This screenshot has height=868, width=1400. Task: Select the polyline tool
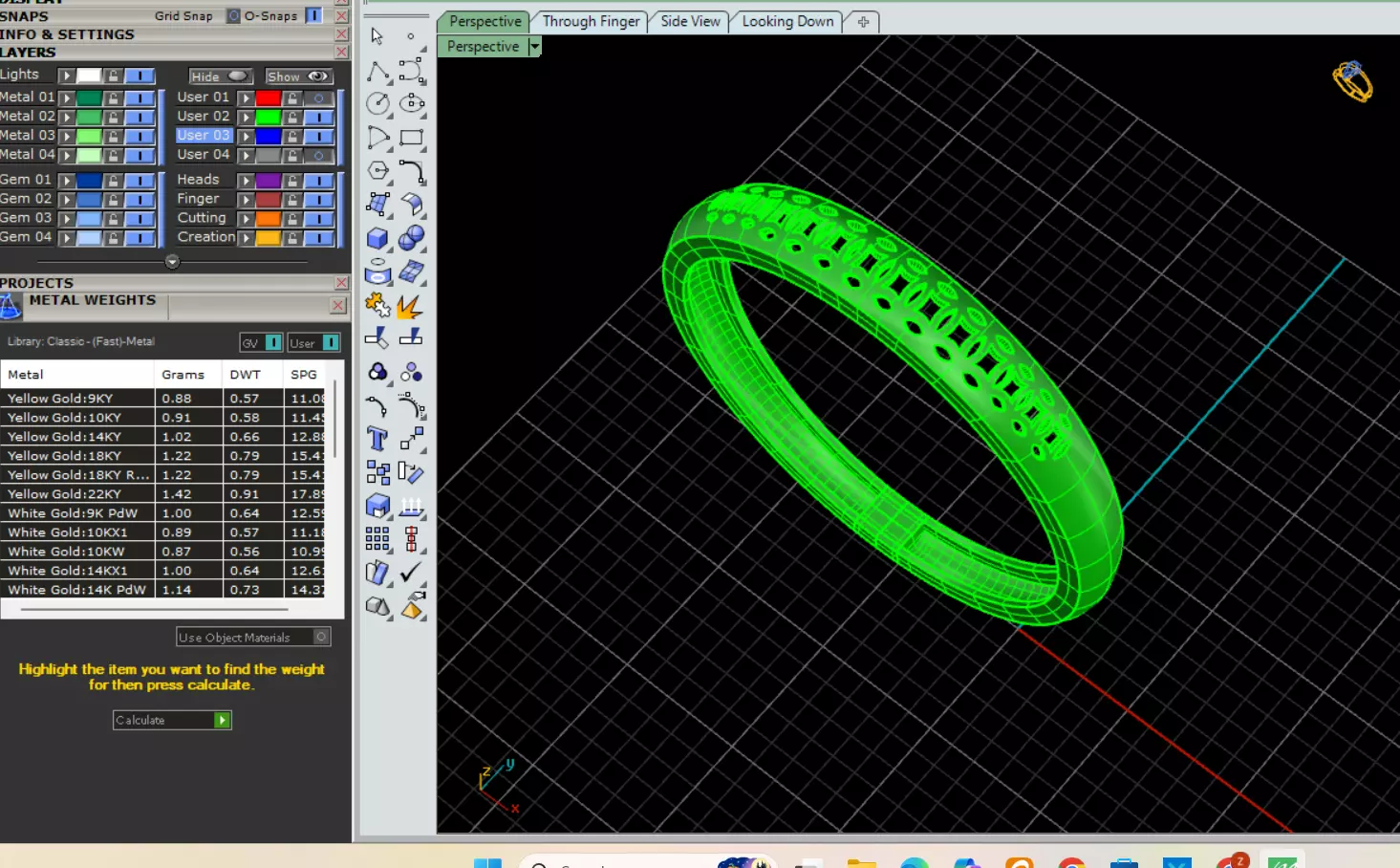pyautogui.click(x=377, y=71)
